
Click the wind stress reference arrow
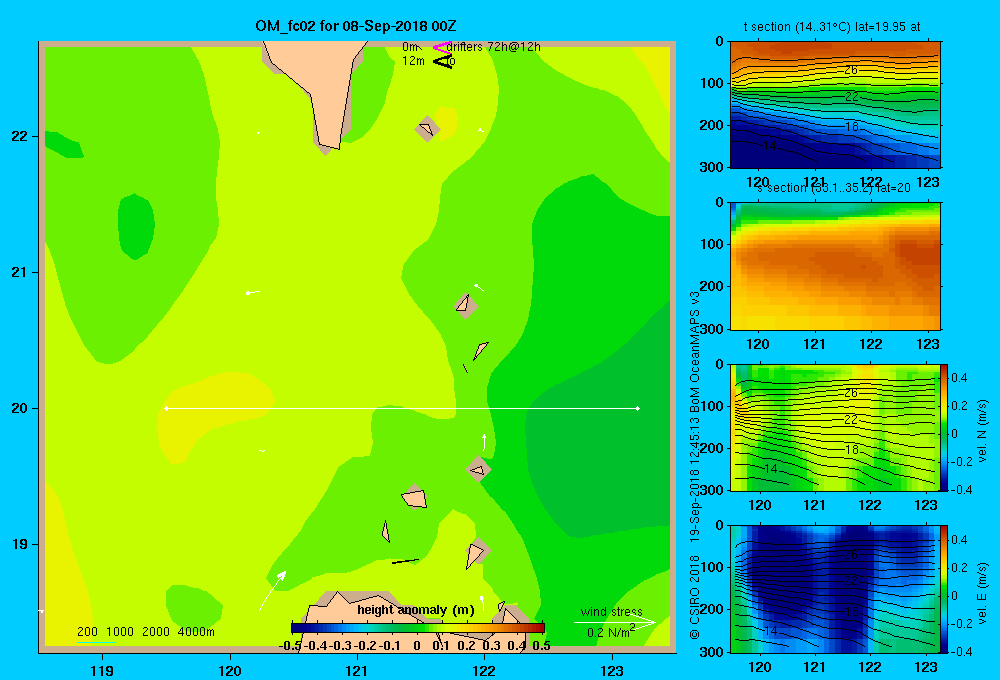pyautogui.click(x=615, y=623)
